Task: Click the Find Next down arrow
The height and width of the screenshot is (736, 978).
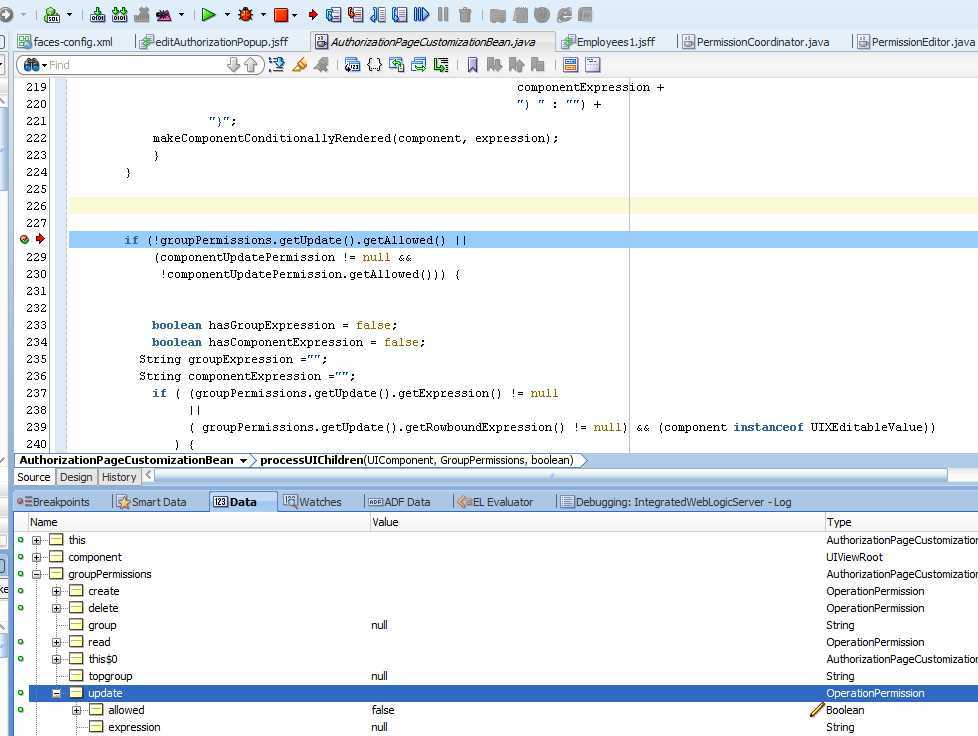Action: tap(234, 65)
